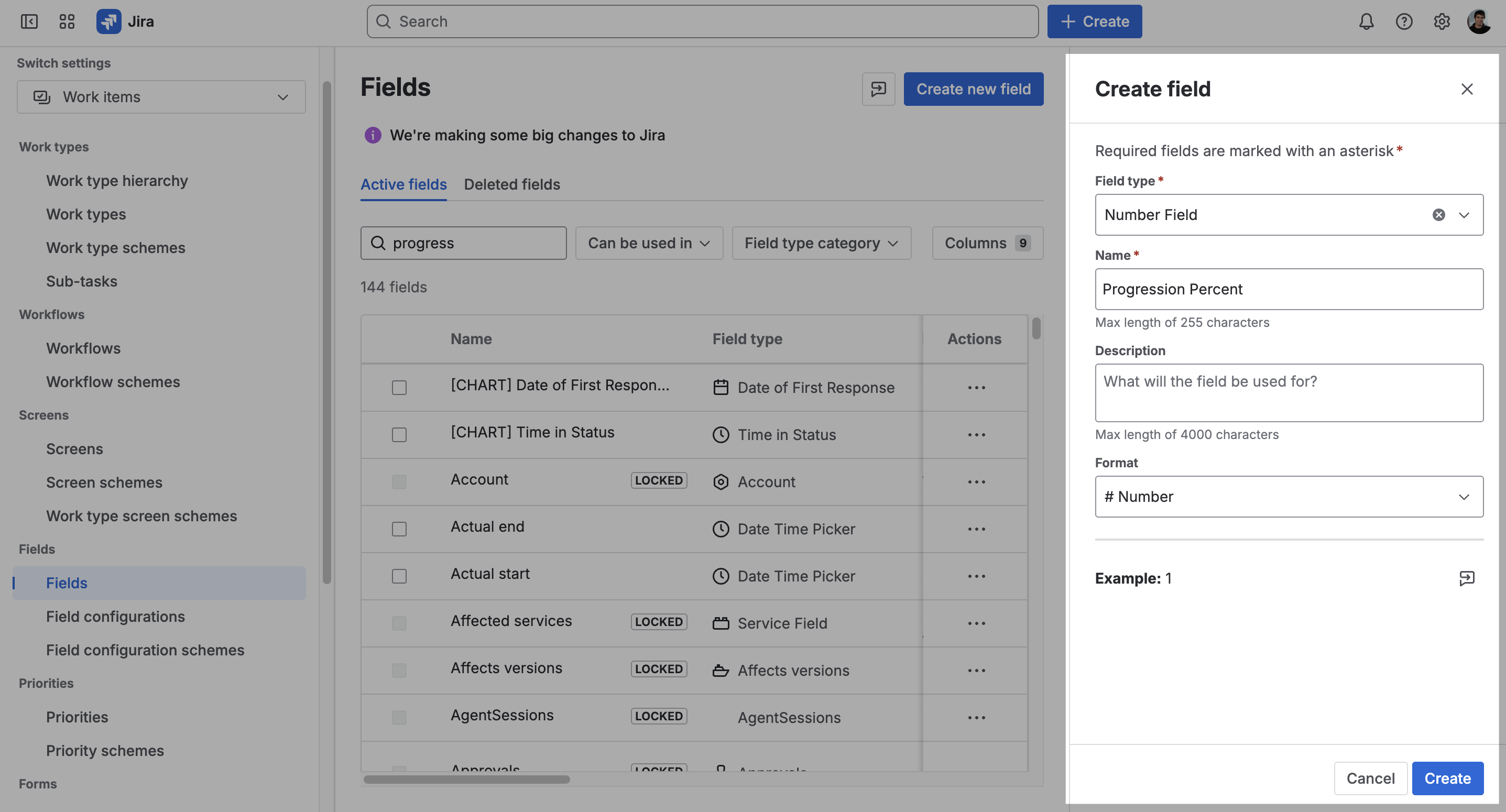This screenshot has width=1506, height=812.
Task: Open Work type hierarchy in sidebar
Action: pyautogui.click(x=117, y=181)
